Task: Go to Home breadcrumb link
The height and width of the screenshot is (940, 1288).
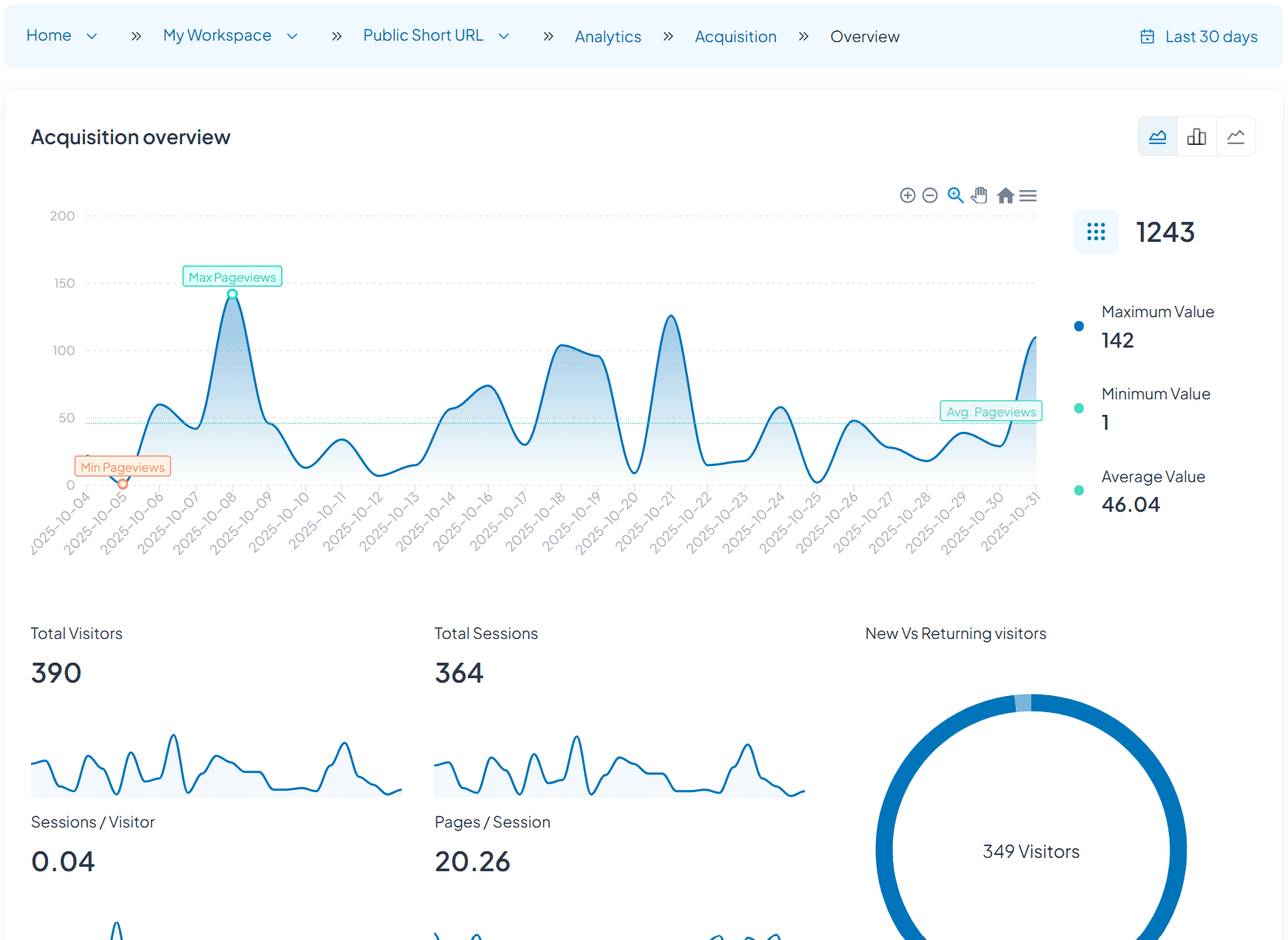Action: point(49,35)
